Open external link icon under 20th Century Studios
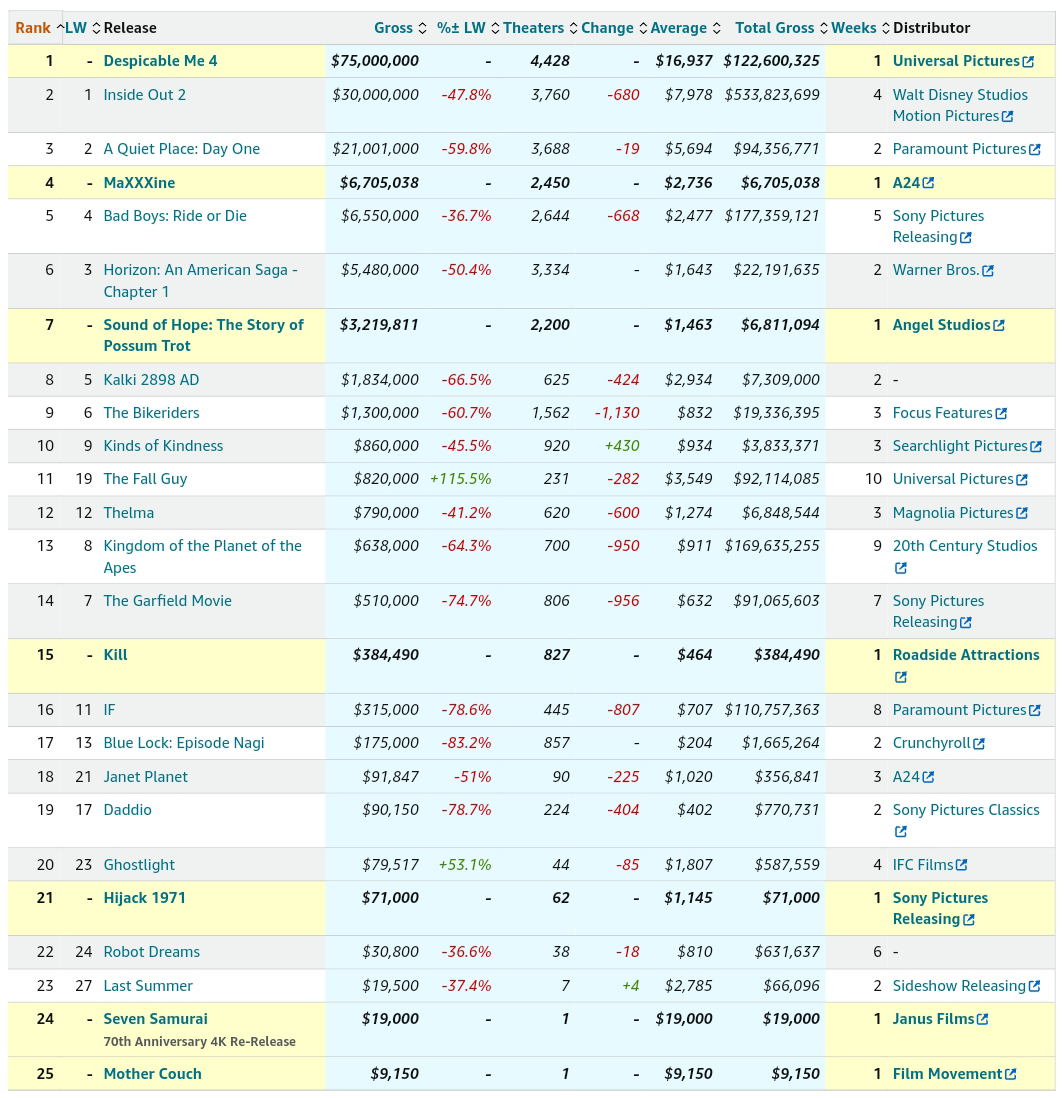 pyautogui.click(x=901, y=568)
